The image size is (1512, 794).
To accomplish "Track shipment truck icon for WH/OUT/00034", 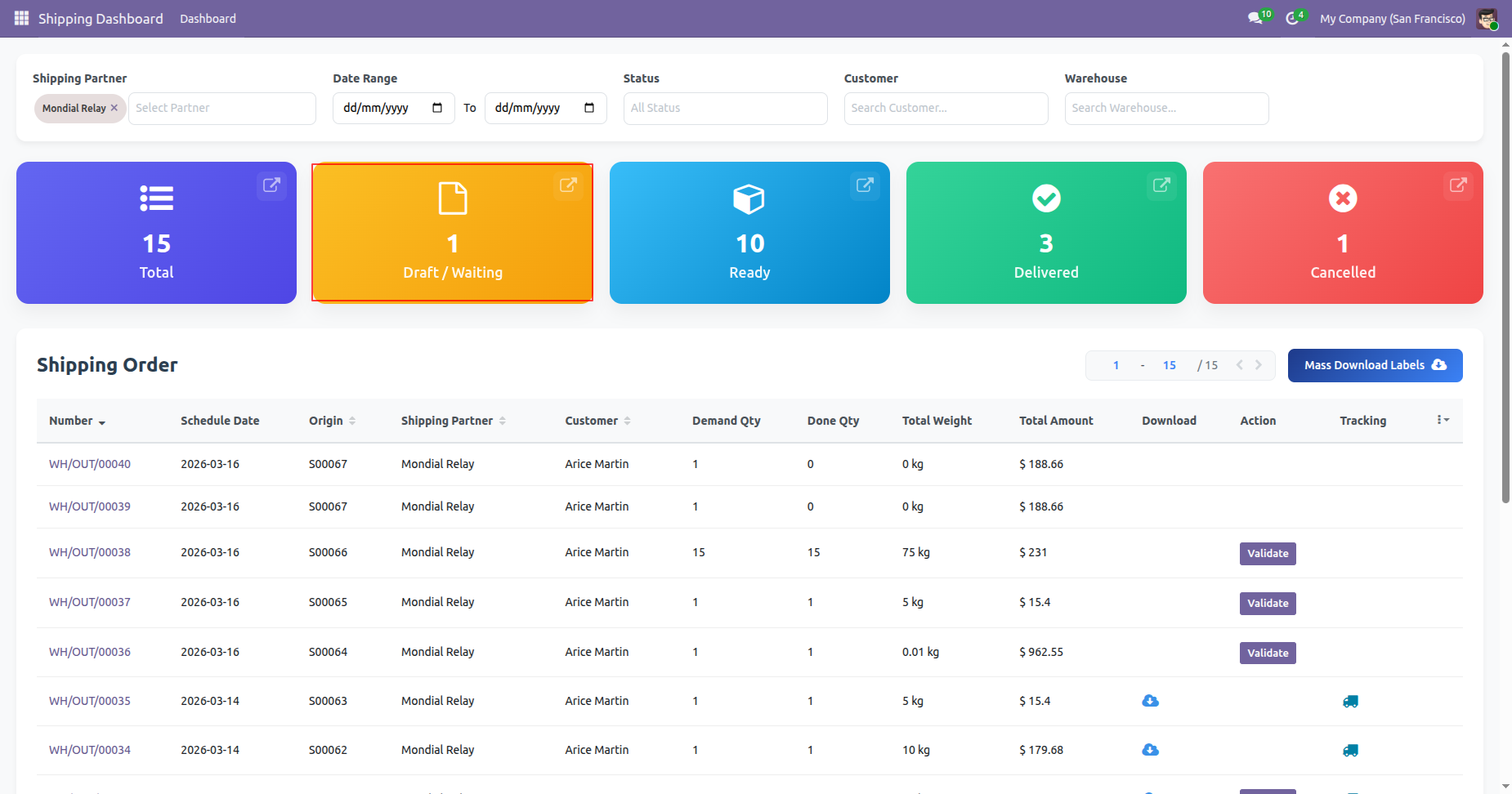I will coord(1350,750).
